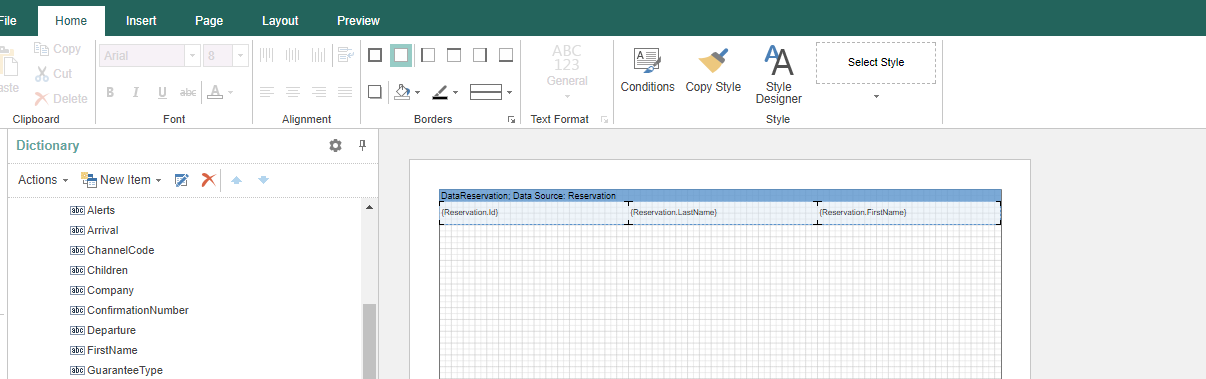1206x379 pixels.
Task: Click the Cut button
Action: [54, 74]
